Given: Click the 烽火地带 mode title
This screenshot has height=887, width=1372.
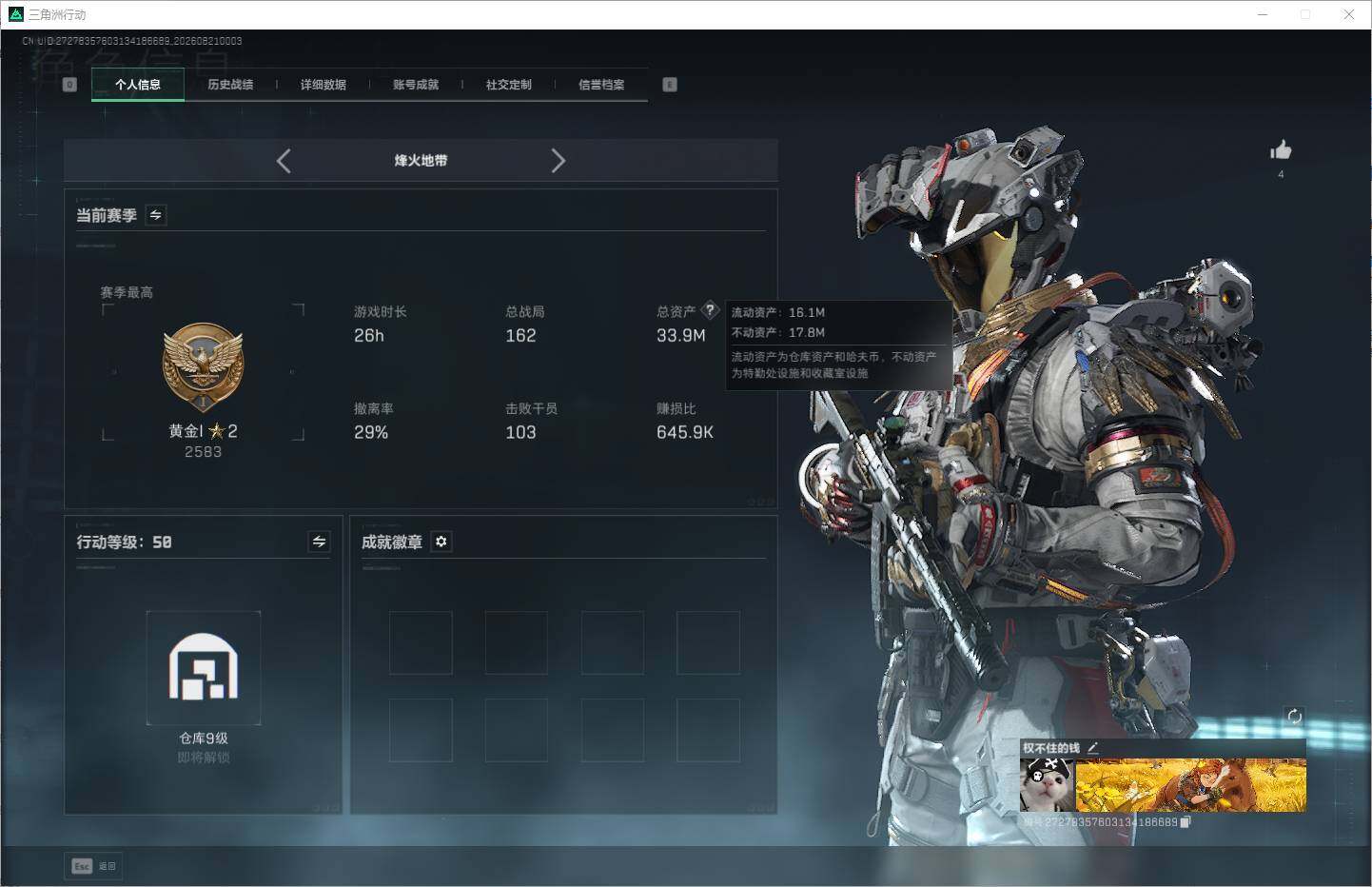Looking at the screenshot, I should 421,161.
